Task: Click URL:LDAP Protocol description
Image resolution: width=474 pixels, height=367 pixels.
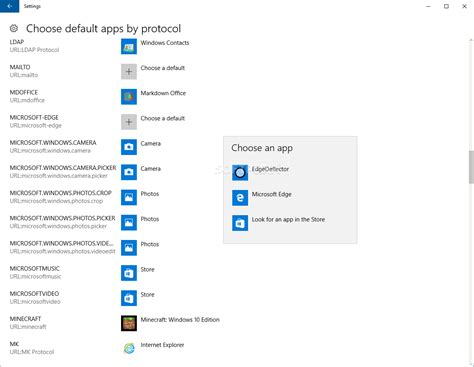Action: click(x=34, y=50)
